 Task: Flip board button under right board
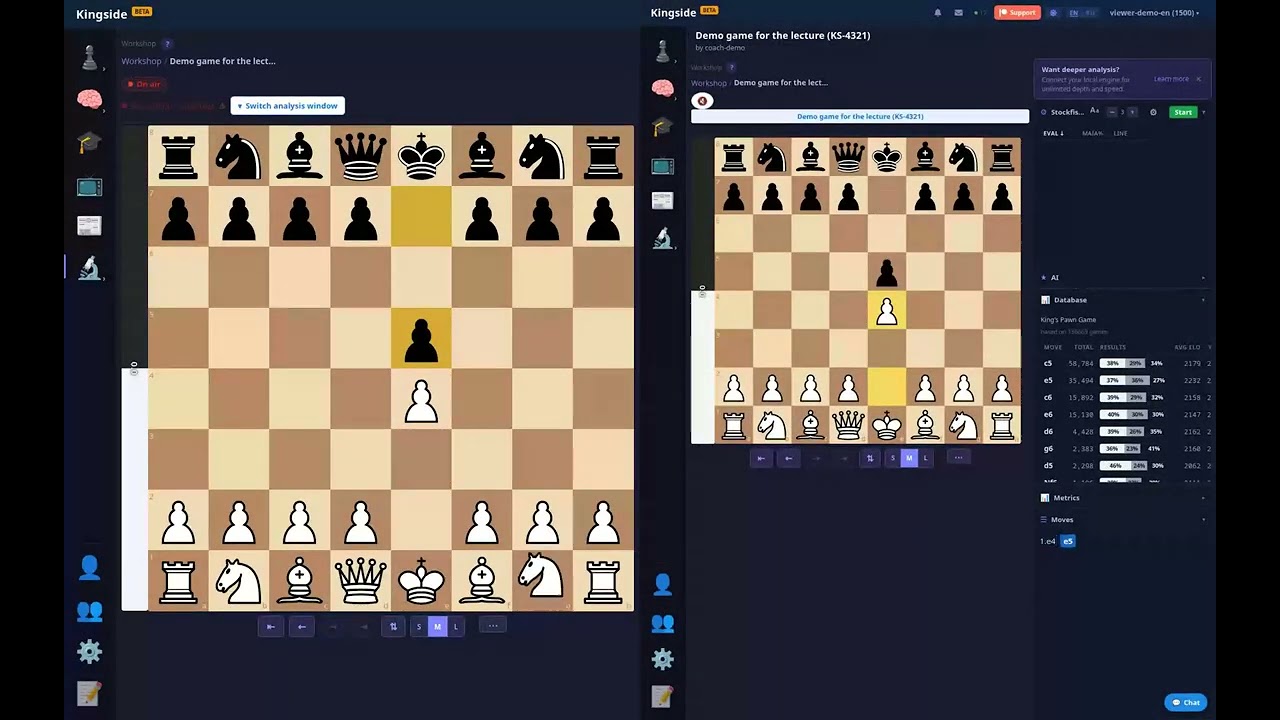(870, 458)
